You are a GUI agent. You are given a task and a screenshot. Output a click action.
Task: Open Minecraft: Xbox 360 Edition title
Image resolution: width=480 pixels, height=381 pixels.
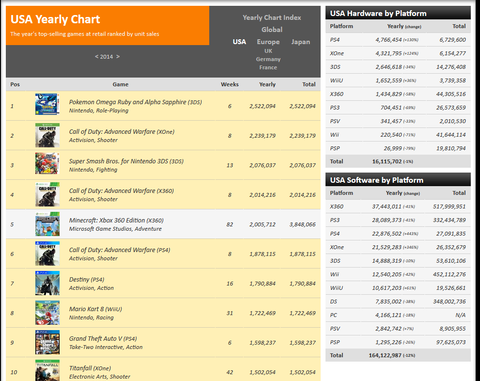tap(116, 220)
